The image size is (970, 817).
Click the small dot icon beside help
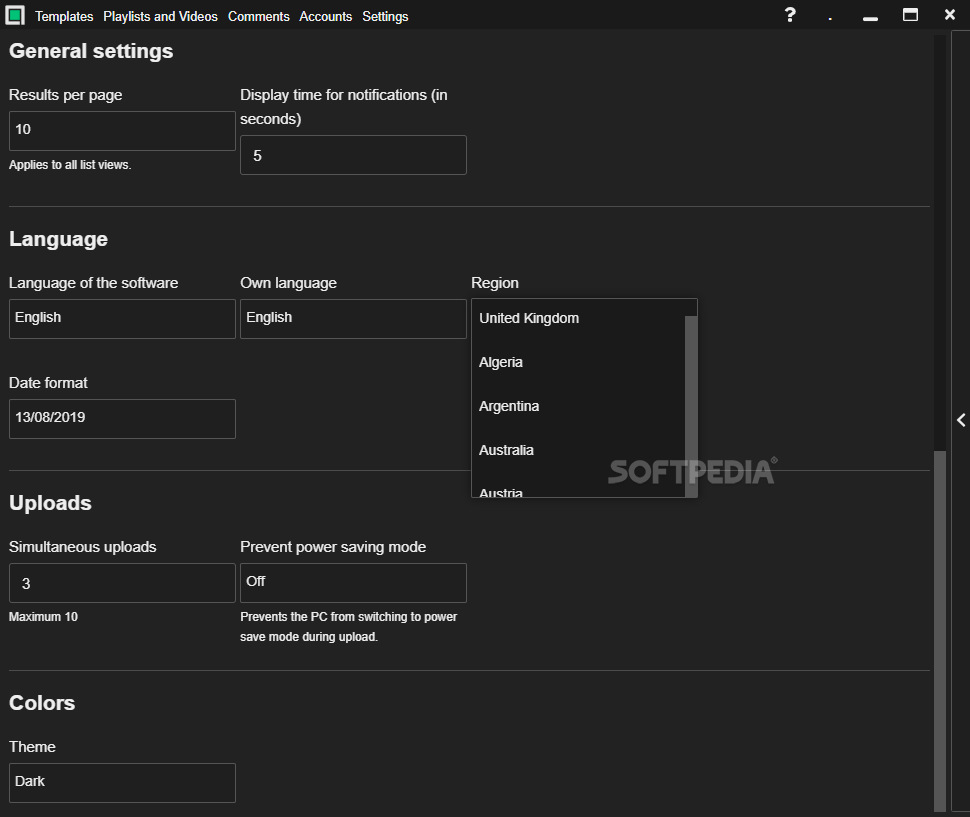coord(830,19)
